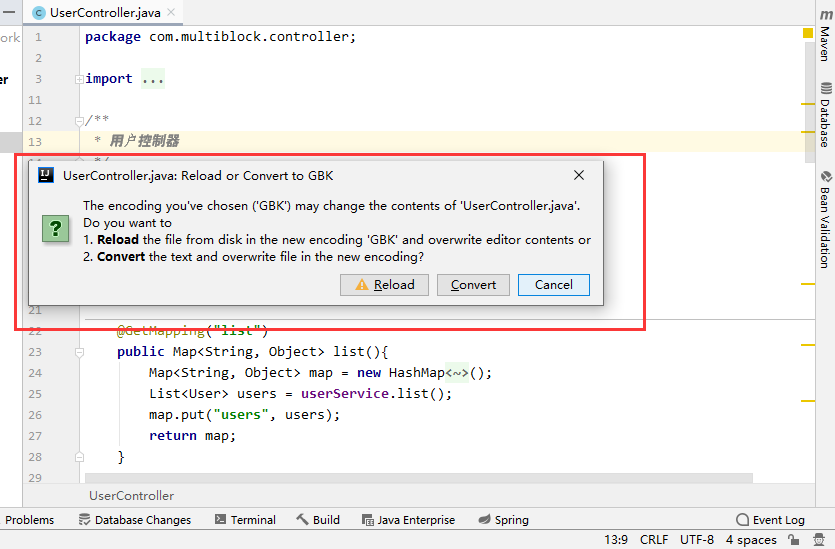Open the Database Changes tool window
Image resolution: width=835 pixels, height=549 pixels.
pyautogui.click(x=135, y=520)
